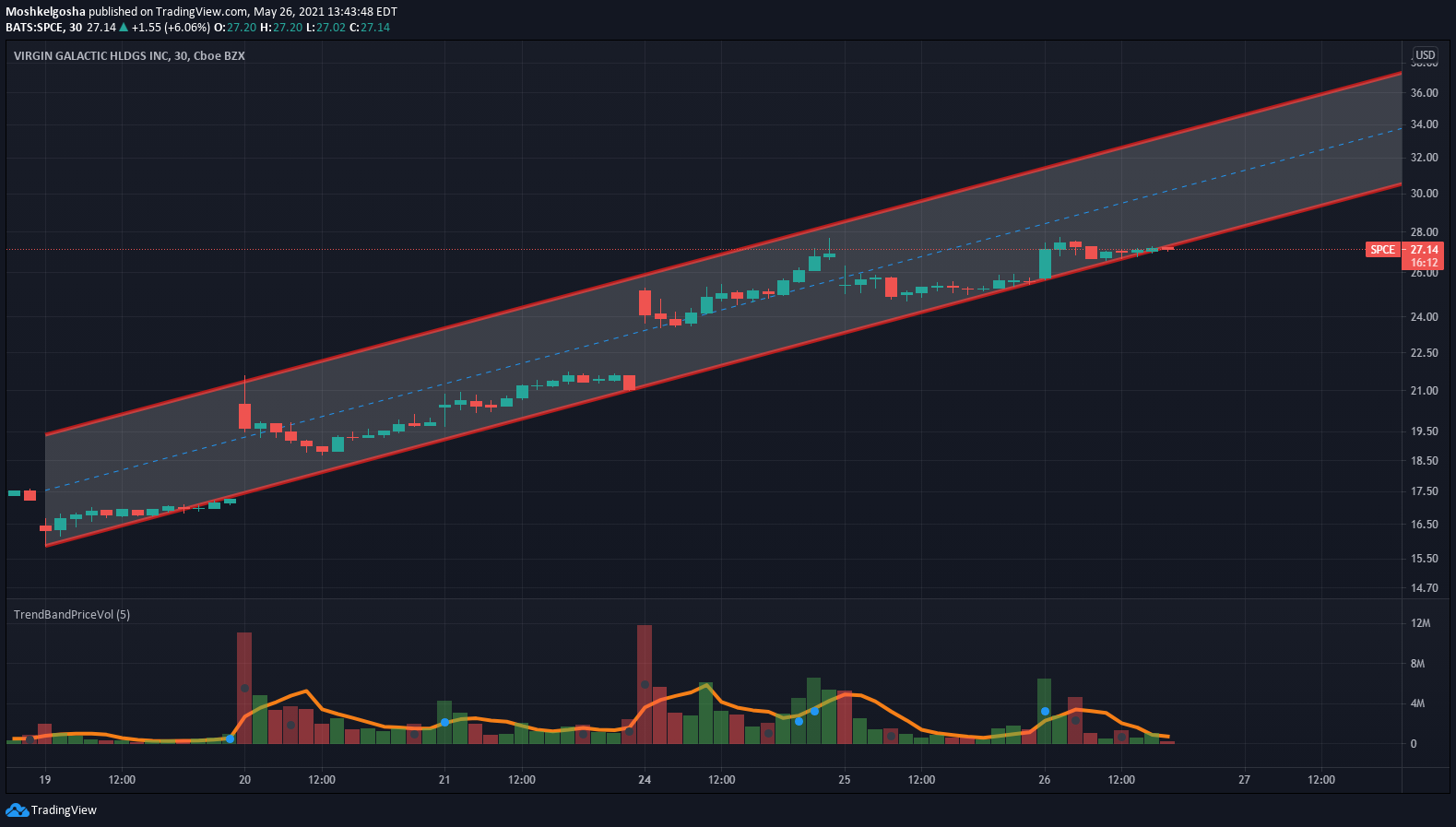Click the 22.50 price axis label

tap(1424, 353)
